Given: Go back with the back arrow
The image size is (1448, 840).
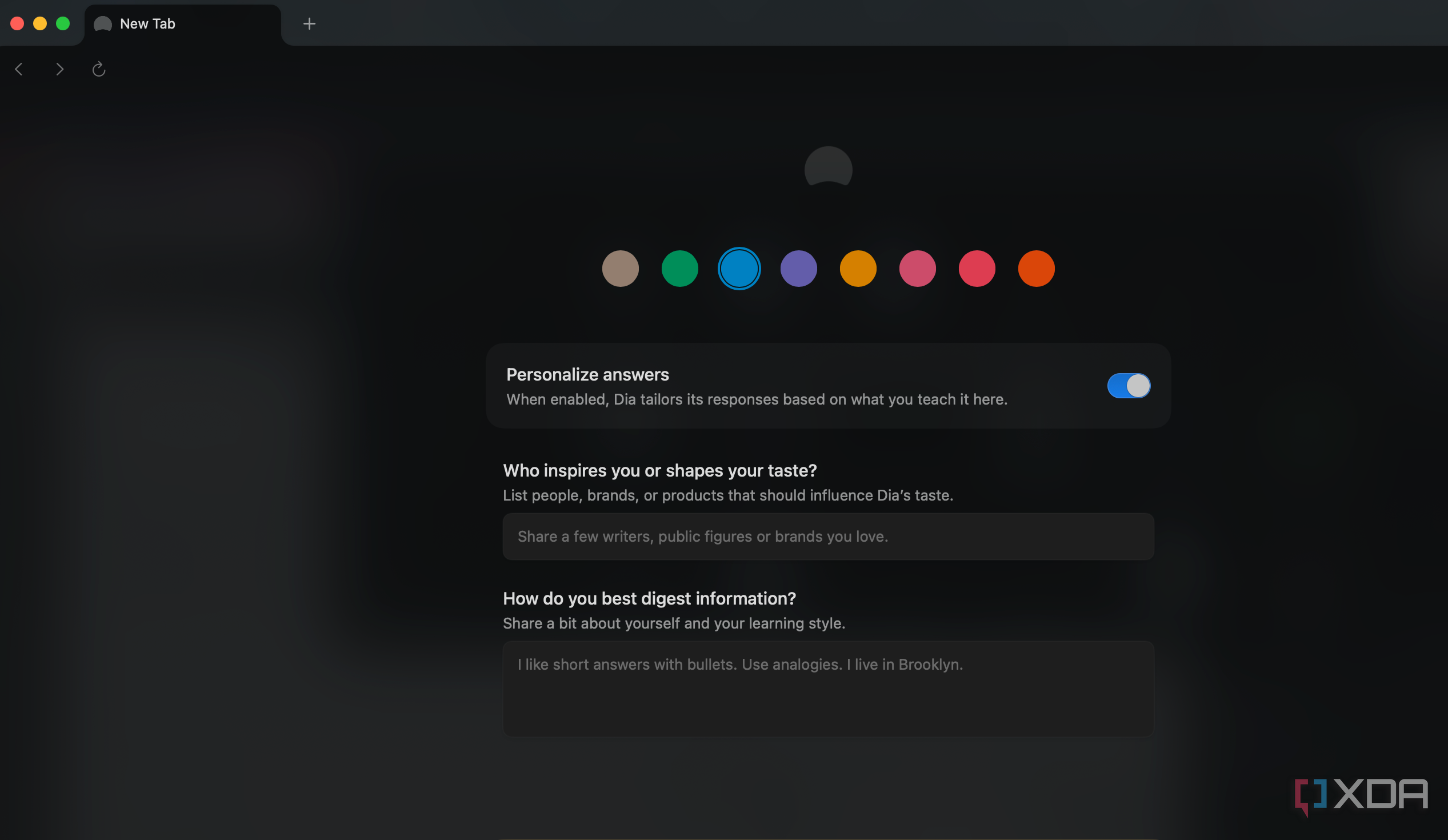Looking at the screenshot, I should (19, 70).
